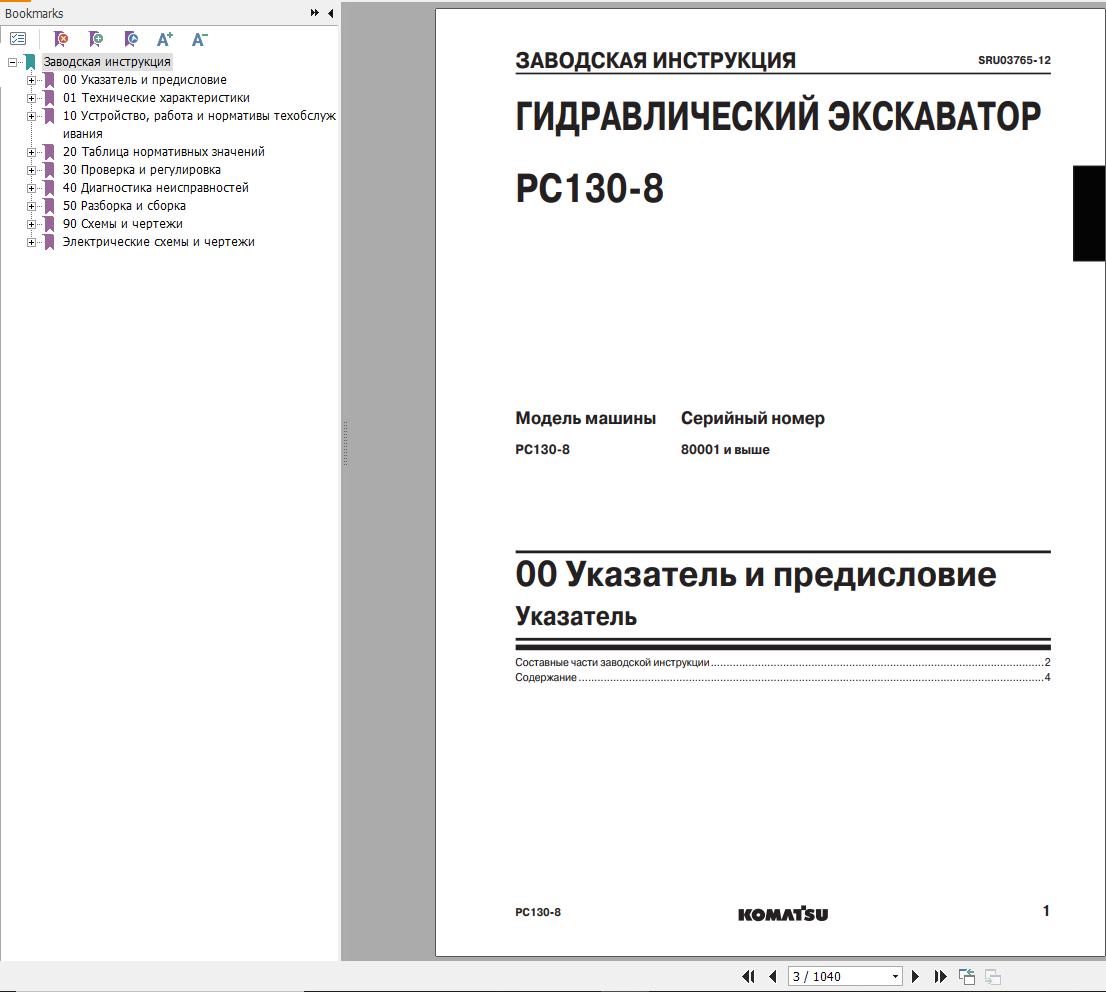The image size is (1106, 992).
Task: Open bookmark 40 Диагностика неисправностей
Action: [x=156, y=188]
